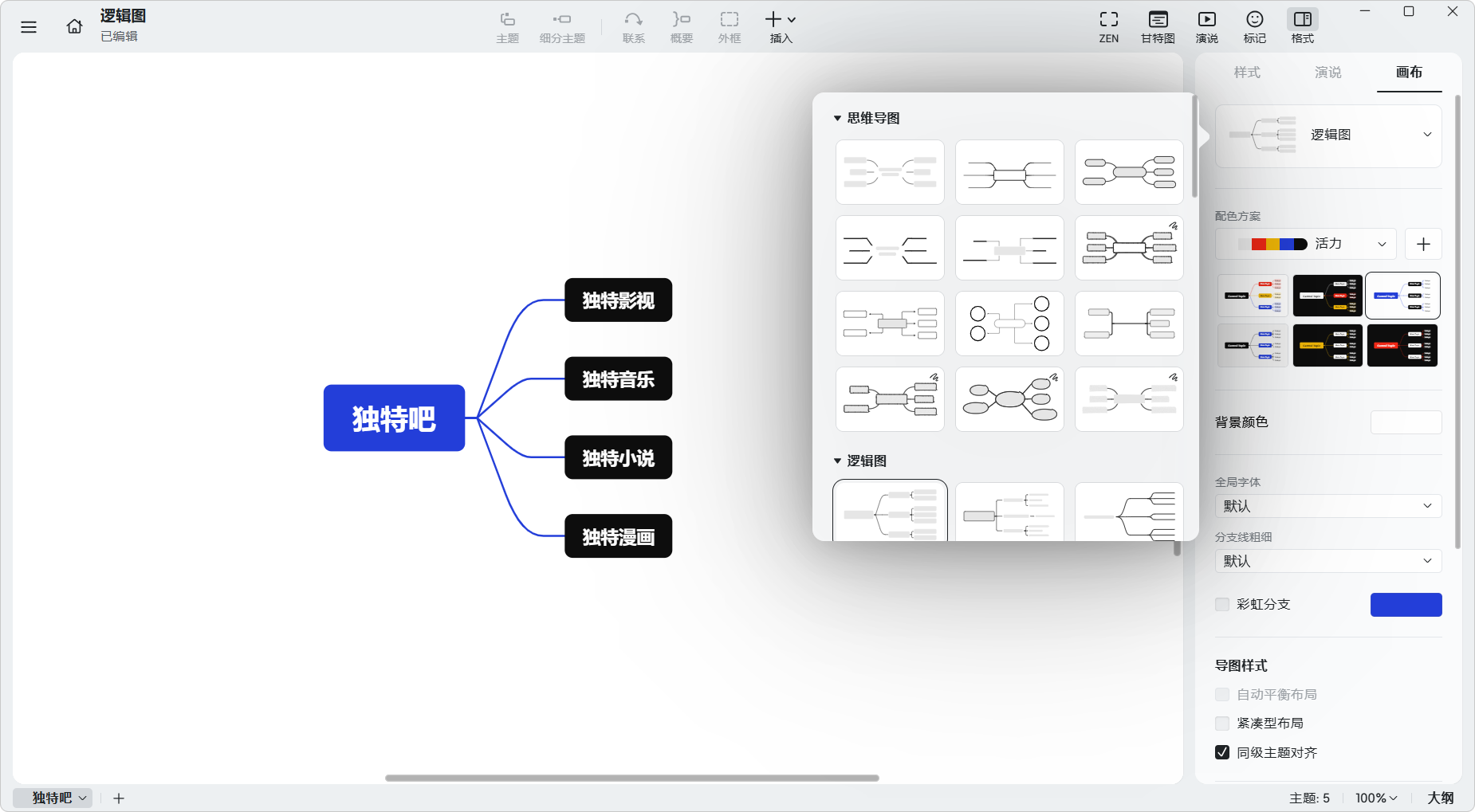Open the 演说 presentation mode
1475x812 pixels.
(x=1206, y=26)
